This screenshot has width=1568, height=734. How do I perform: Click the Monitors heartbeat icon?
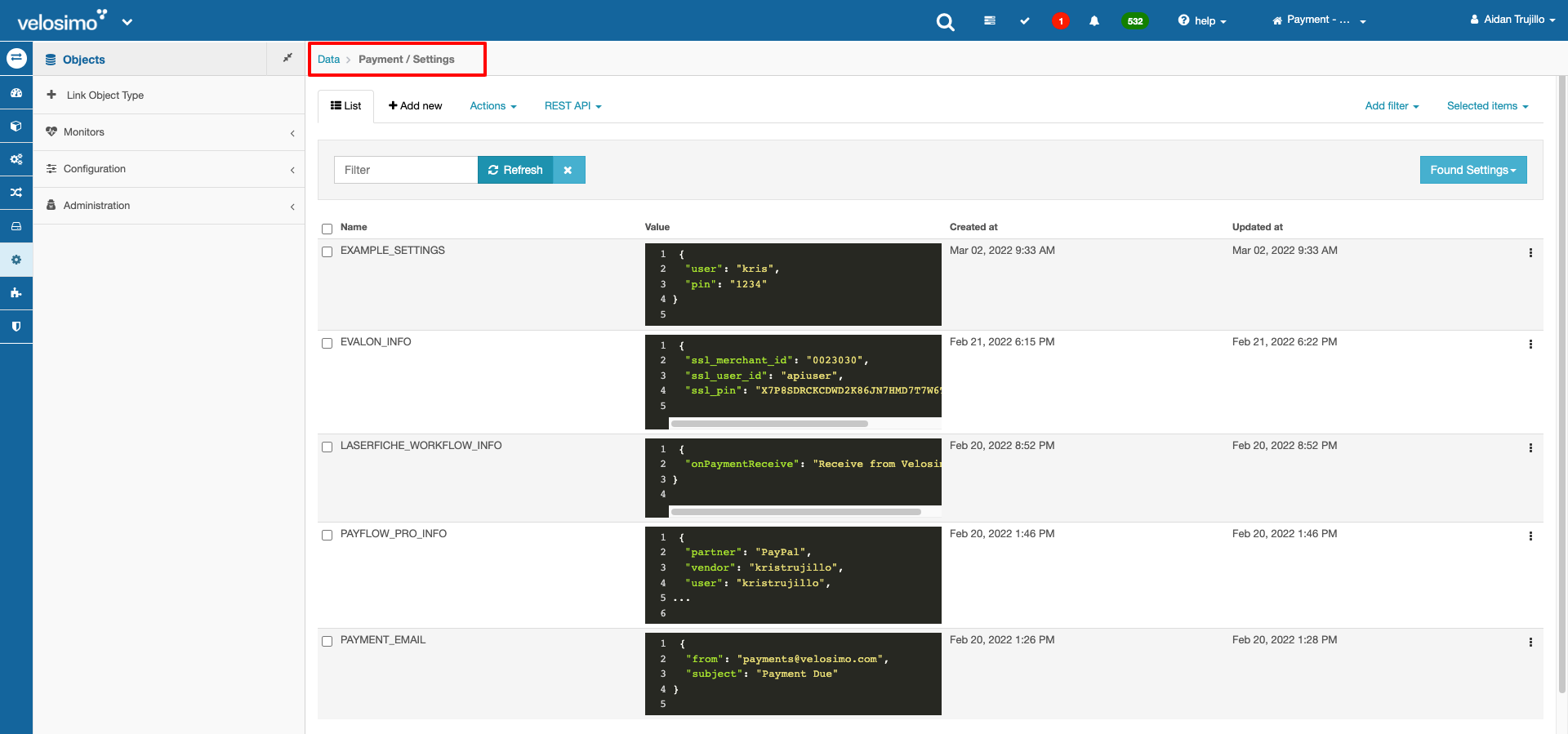coord(51,131)
